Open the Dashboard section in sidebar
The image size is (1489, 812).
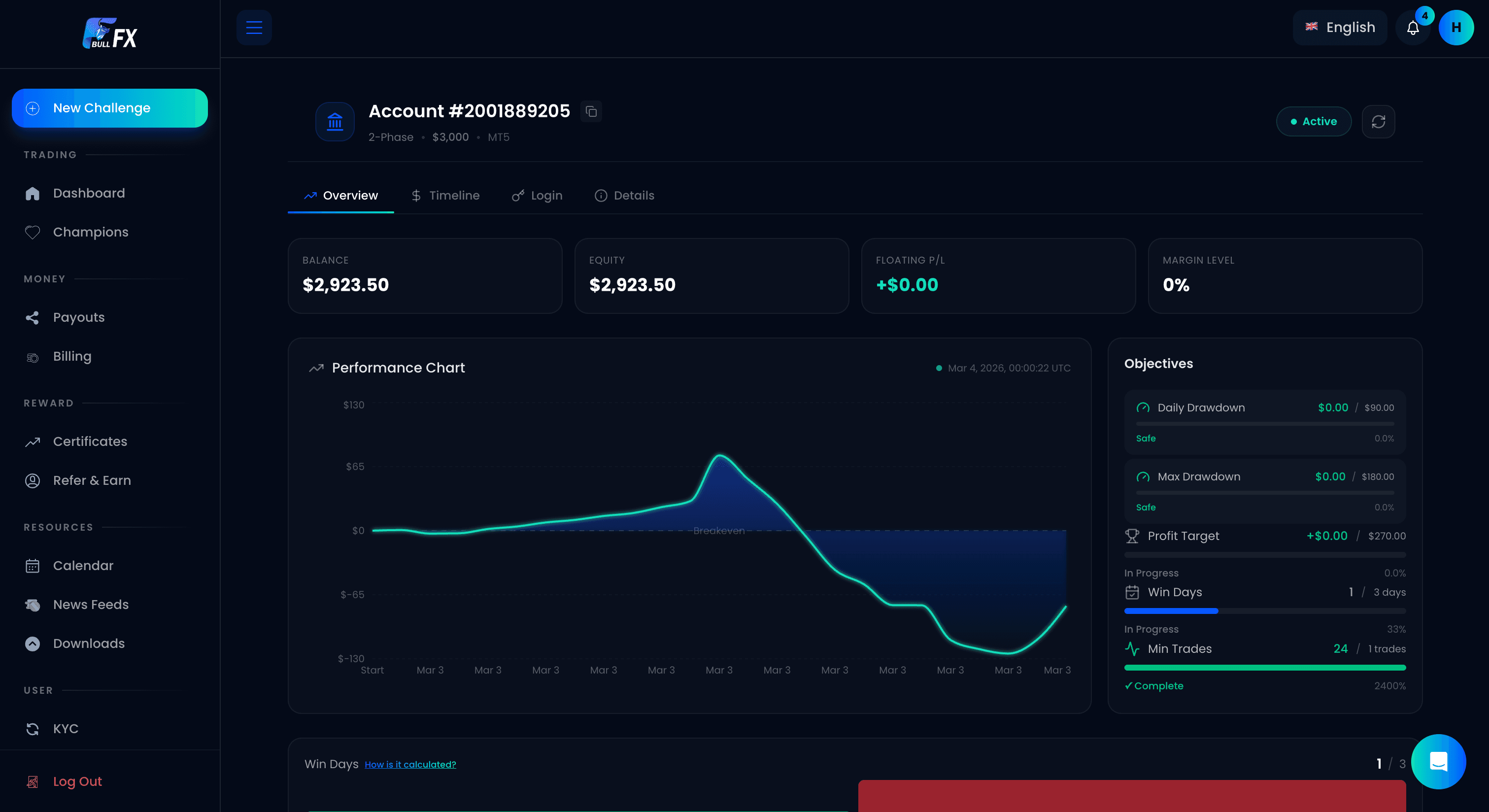89,193
